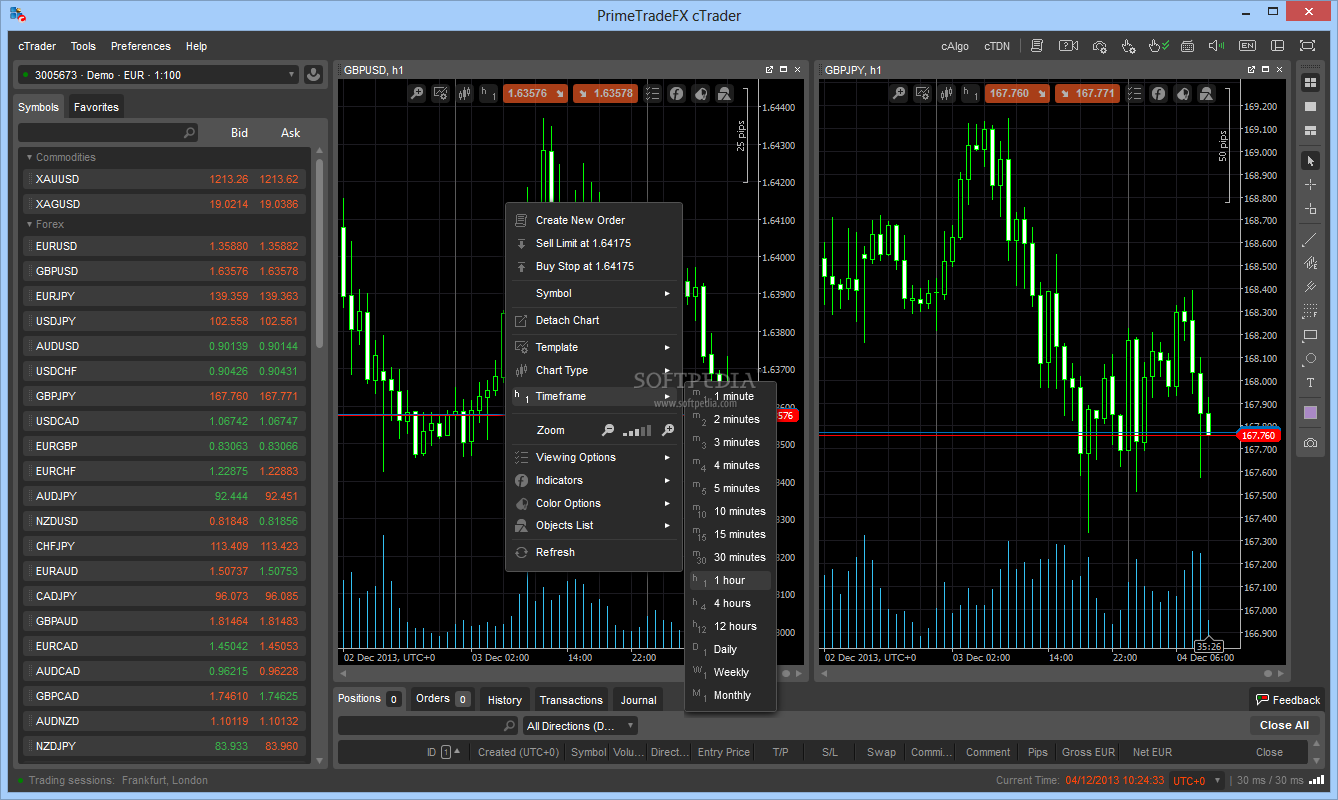
Task: Expand the Indicators submenu
Action: pyautogui.click(x=594, y=480)
